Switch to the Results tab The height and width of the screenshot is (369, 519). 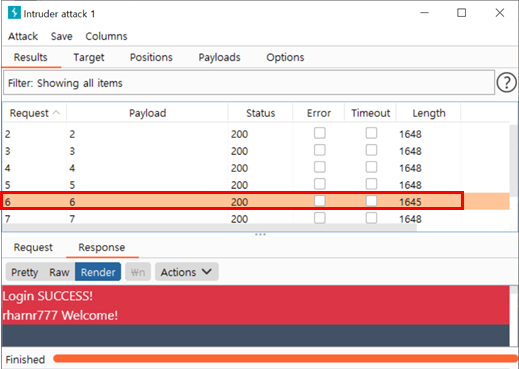click(x=31, y=57)
